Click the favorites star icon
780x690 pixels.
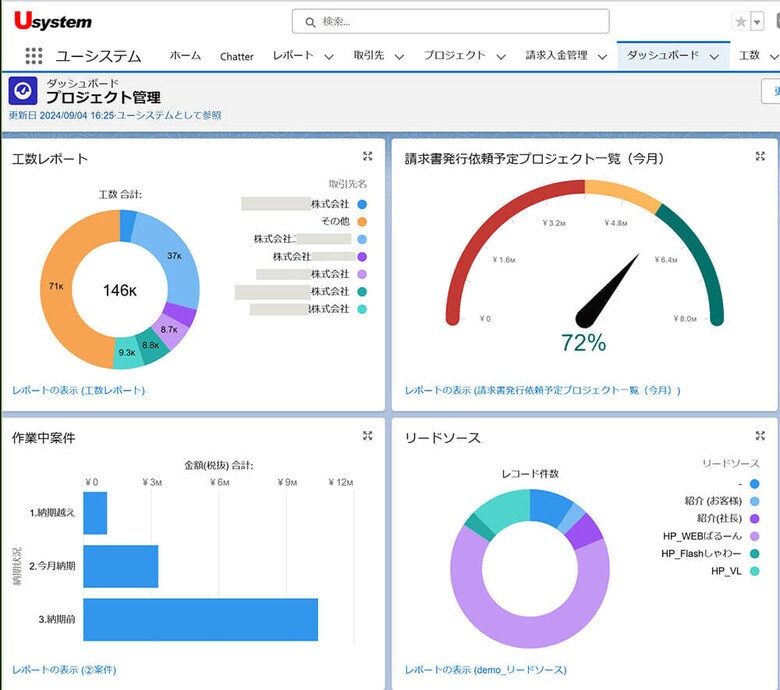click(741, 21)
